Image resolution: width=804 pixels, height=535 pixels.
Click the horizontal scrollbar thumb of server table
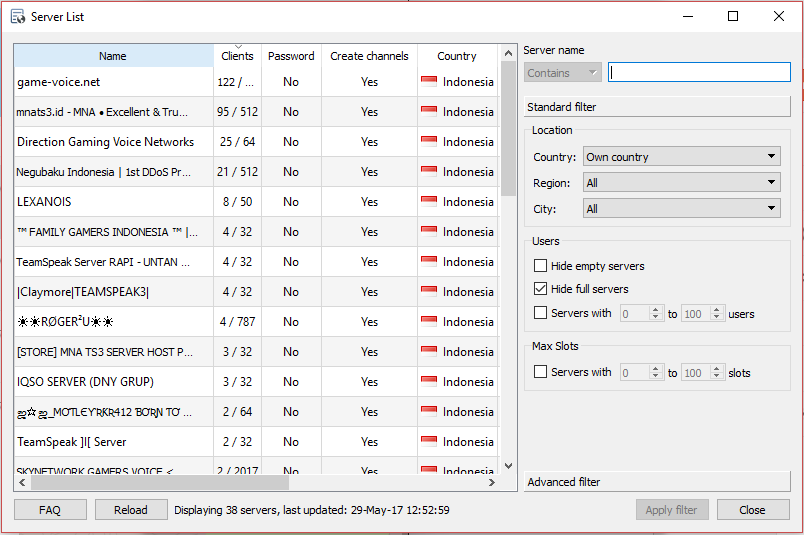(x=160, y=482)
